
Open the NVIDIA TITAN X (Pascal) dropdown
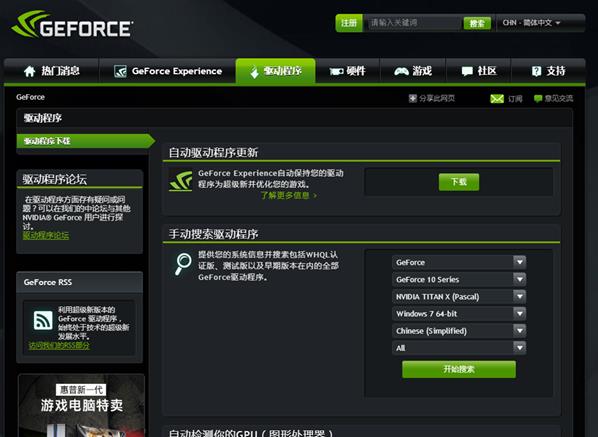[x=459, y=297]
